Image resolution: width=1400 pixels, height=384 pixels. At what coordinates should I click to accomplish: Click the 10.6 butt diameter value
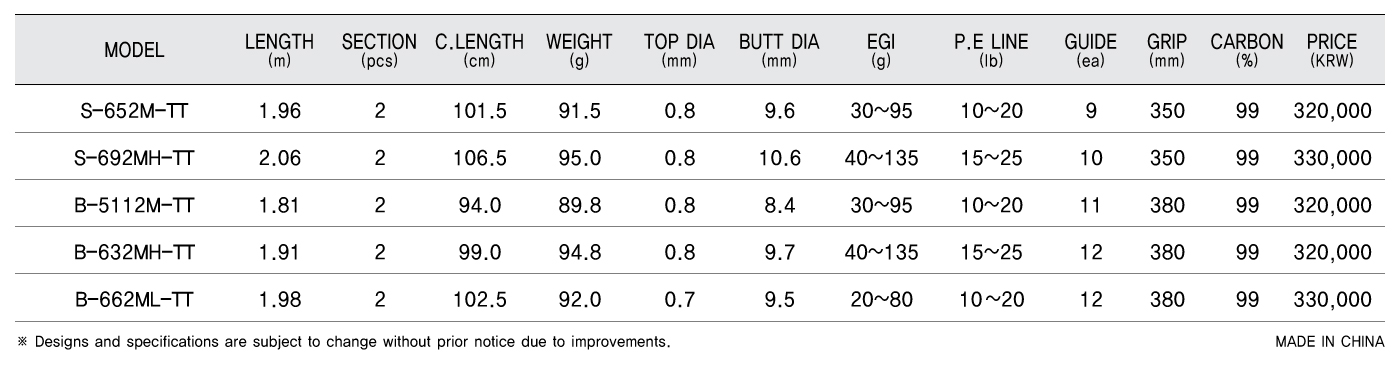pyautogui.click(x=779, y=159)
